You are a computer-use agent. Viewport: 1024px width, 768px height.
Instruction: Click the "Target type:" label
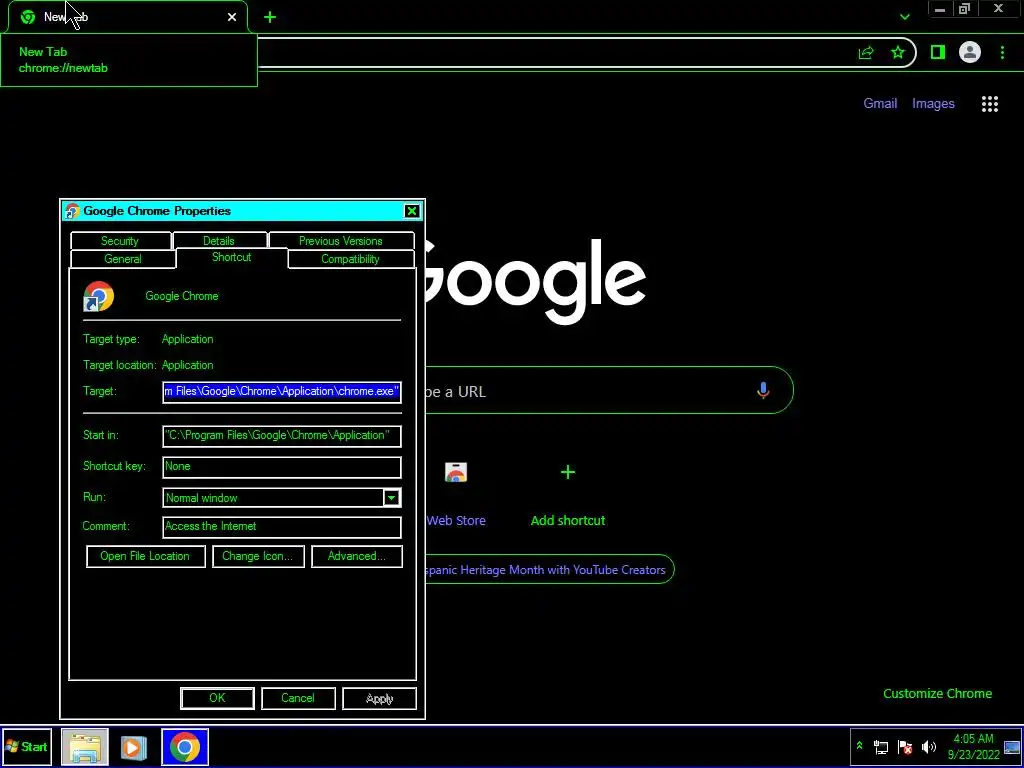pos(111,339)
